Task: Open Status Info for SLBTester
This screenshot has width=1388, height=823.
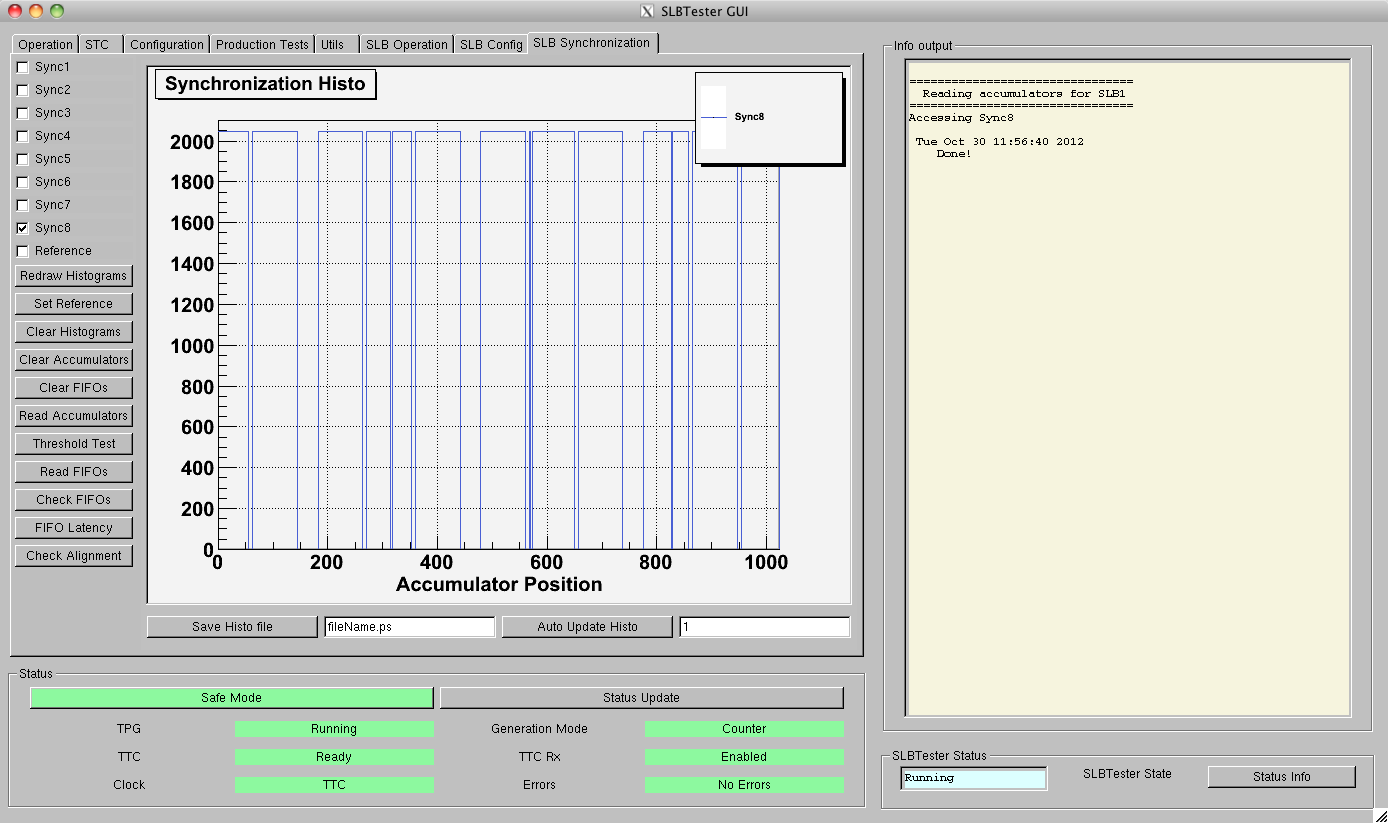Action: click(x=1281, y=777)
